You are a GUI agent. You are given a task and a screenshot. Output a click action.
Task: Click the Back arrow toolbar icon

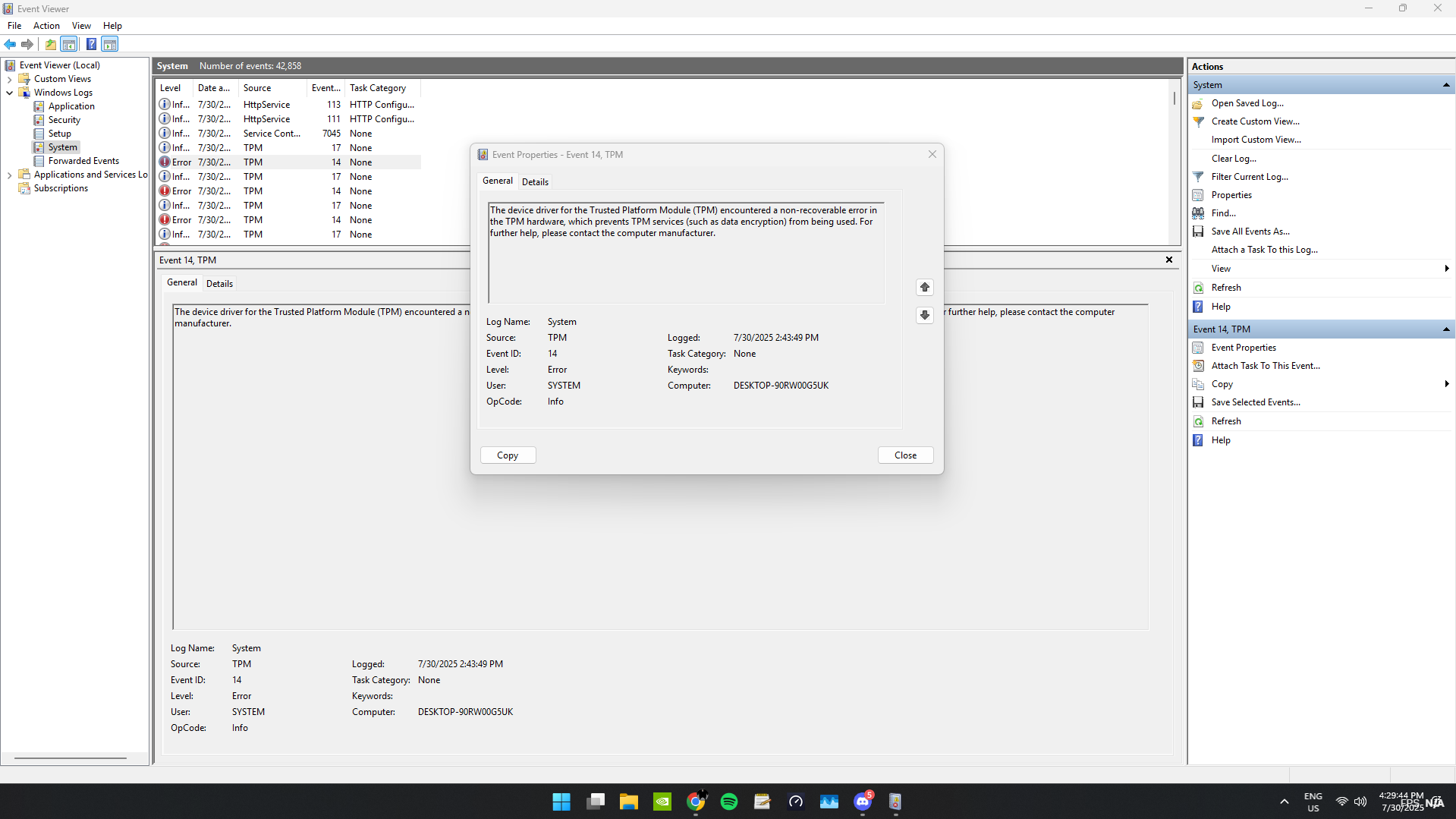10,44
